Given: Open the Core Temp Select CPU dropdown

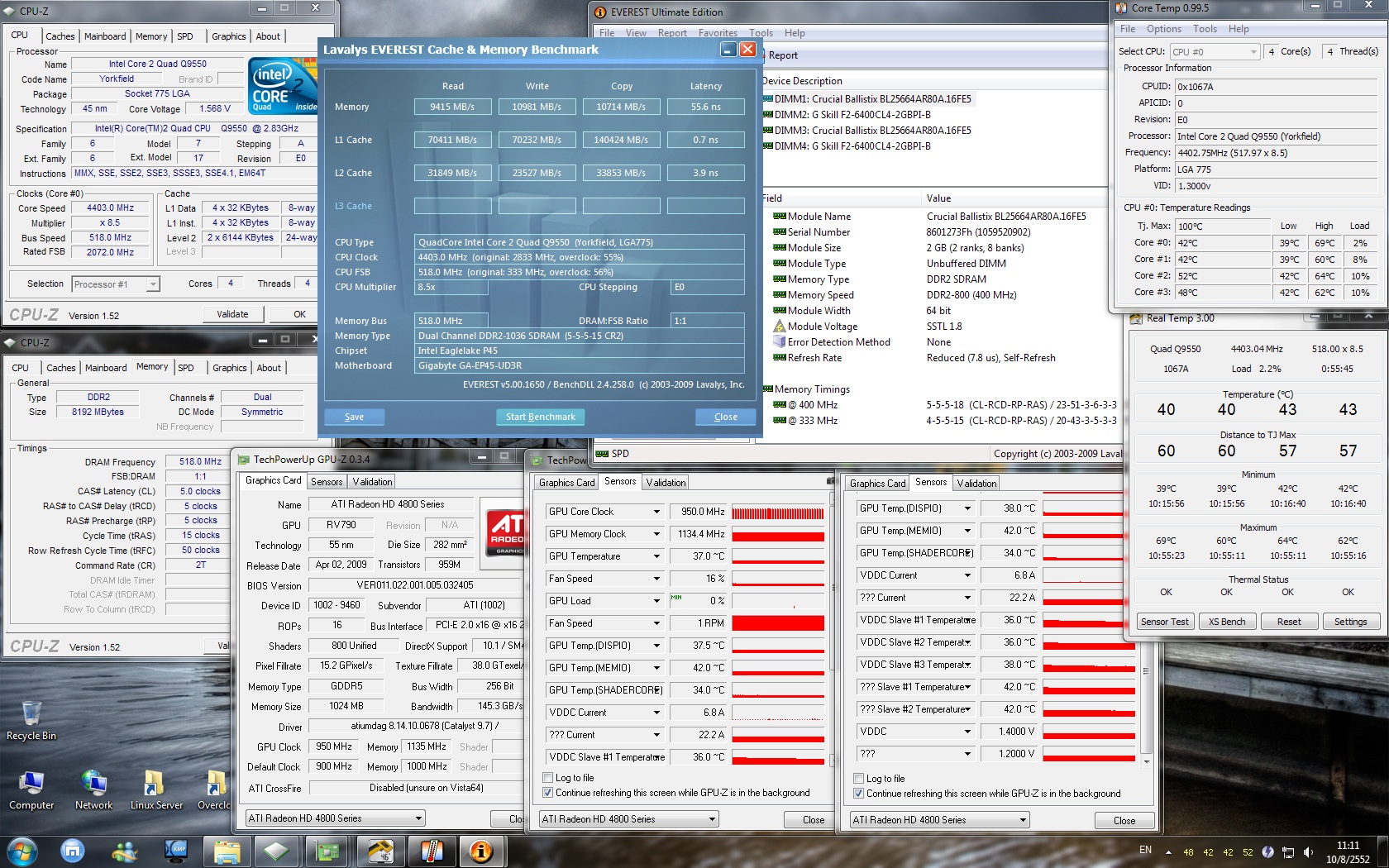Looking at the screenshot, I should pyautogui.click(x=1215, y=51).
